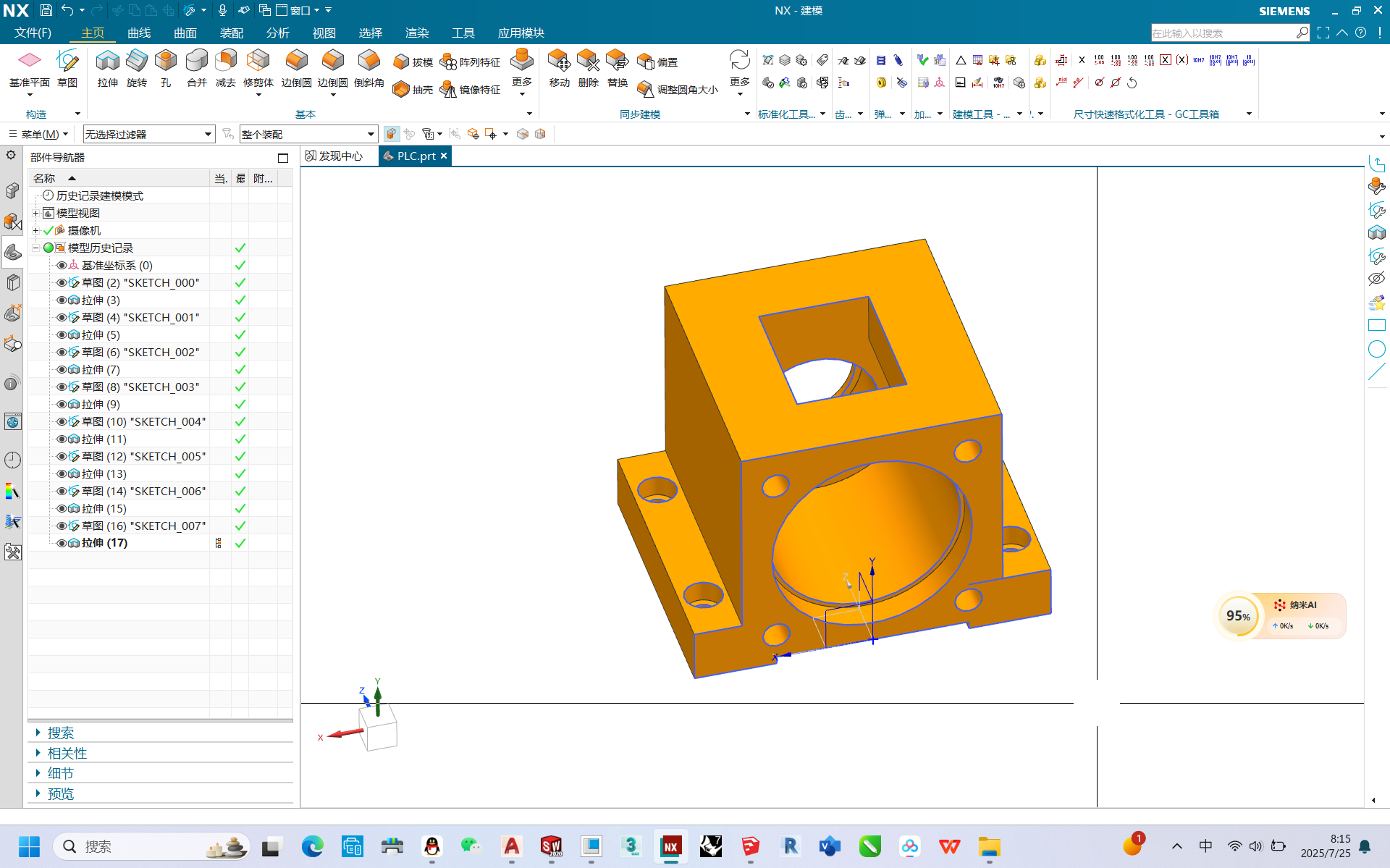Uncheck the 草图 (2) SKETCH_000 checkmark

pos(240,282)
